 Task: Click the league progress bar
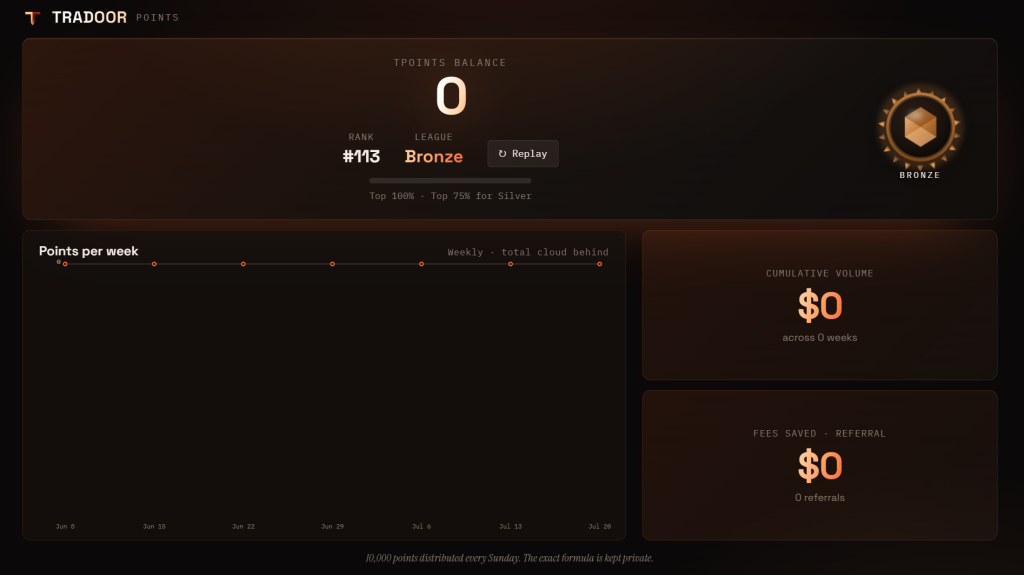[x=450, y=181]
